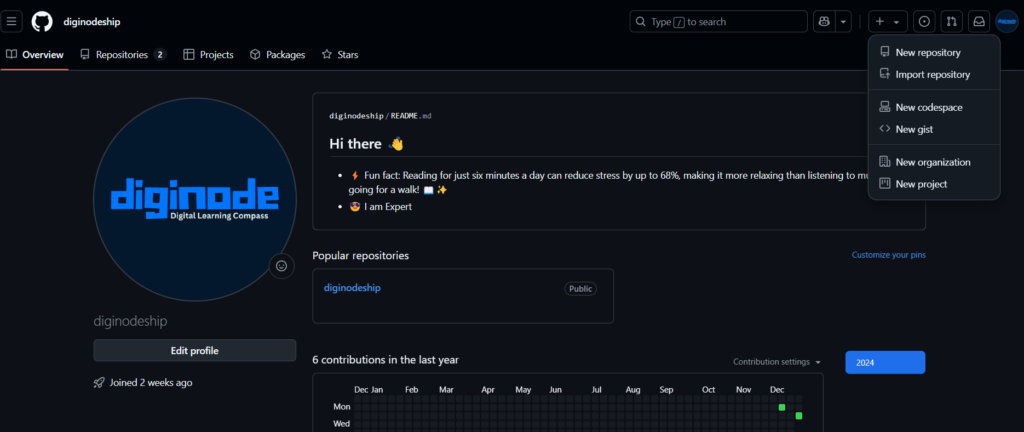Open the hamburger navigation menu

click(x=12, y=21)
